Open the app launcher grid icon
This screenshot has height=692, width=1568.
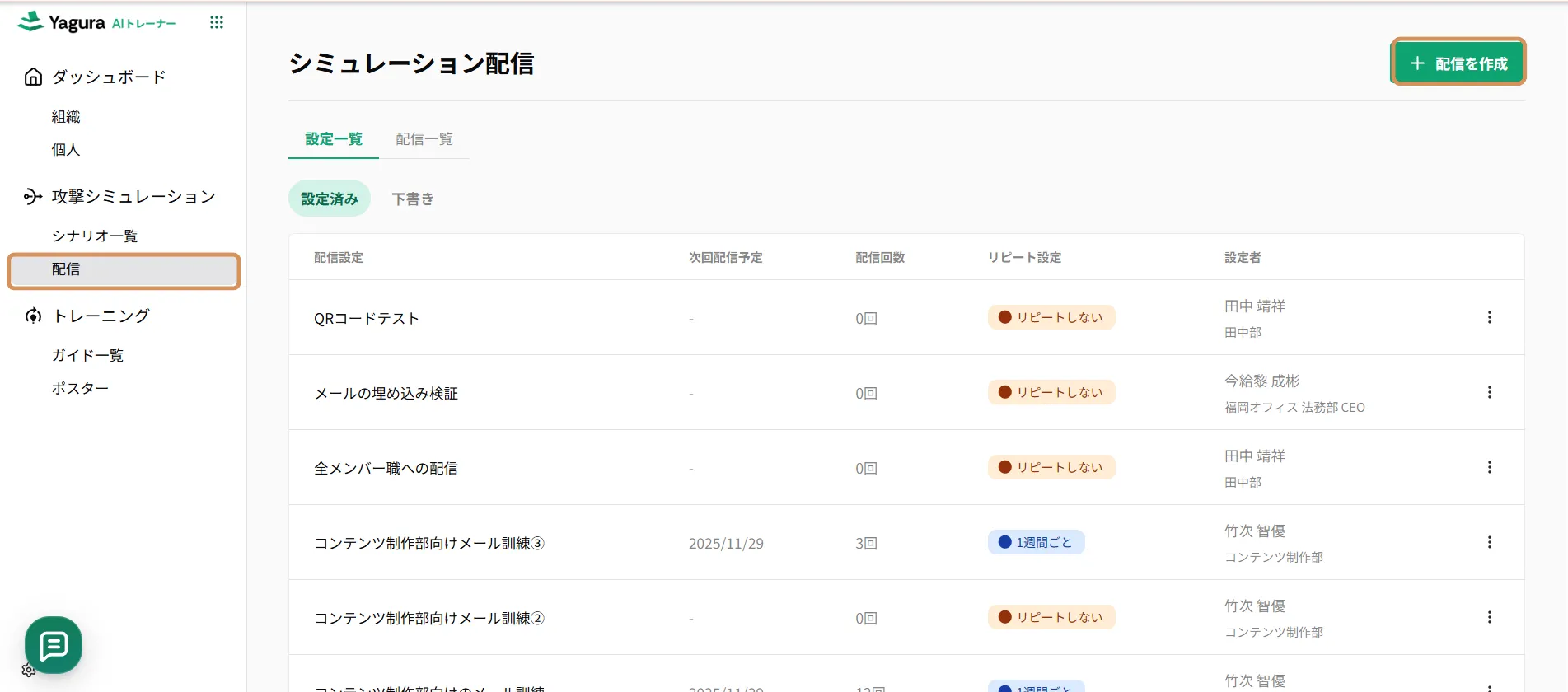click(x=217, y=23)
